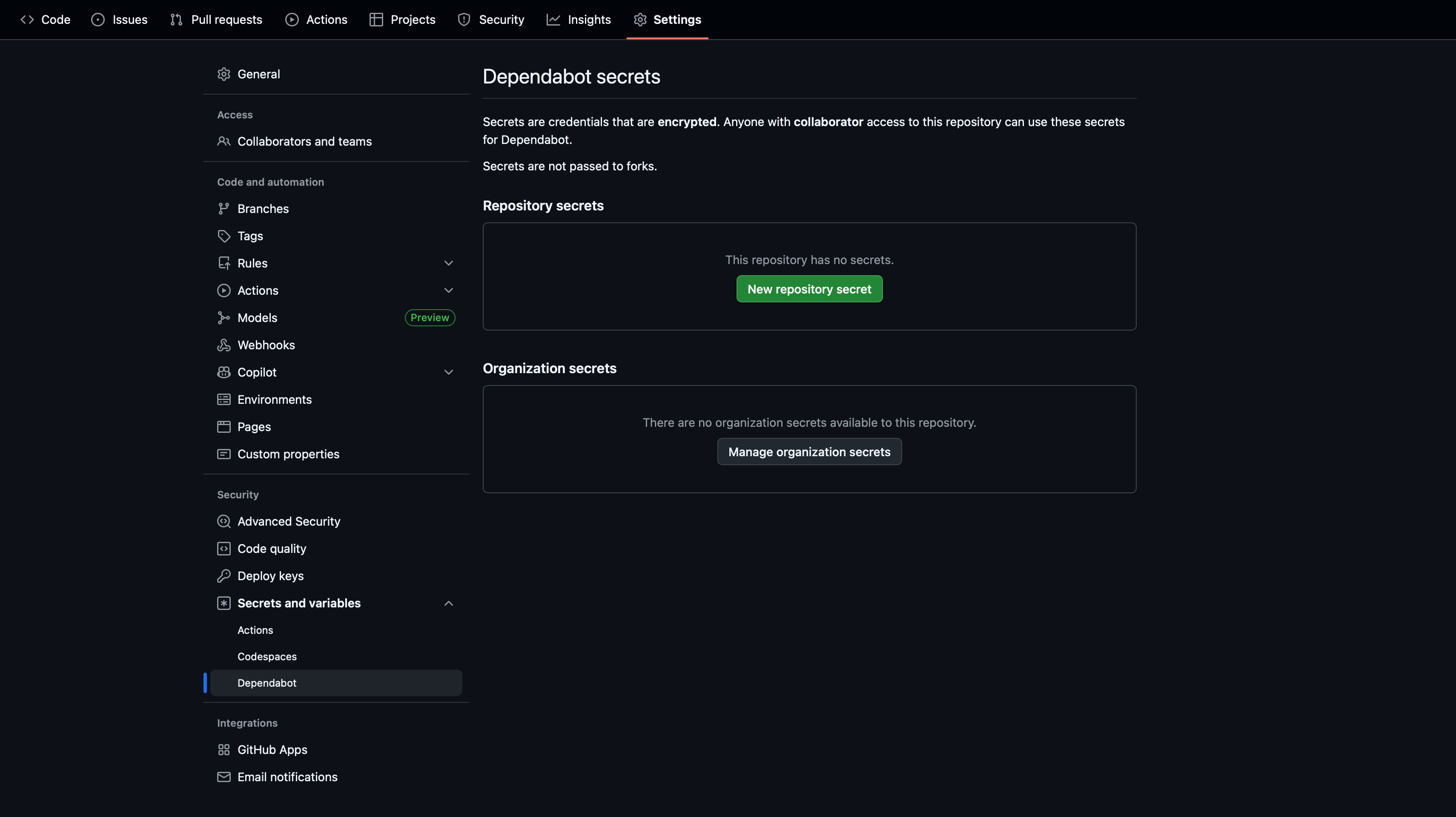Select the Branches icon in the sidebar
This screenshot has width=1456, height=817.
[x=224, y=208]
